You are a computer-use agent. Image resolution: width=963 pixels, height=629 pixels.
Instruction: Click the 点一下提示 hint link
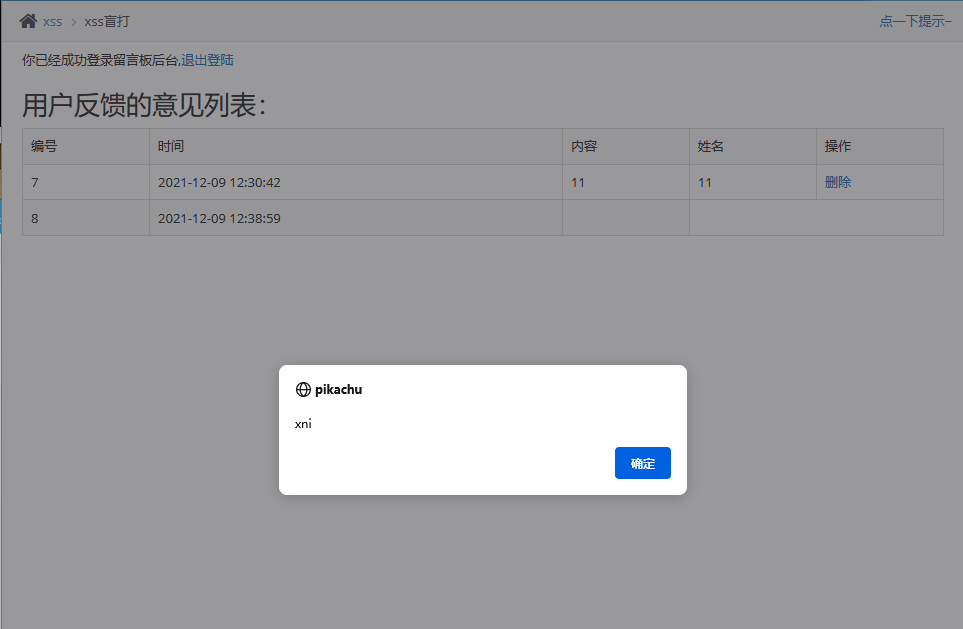[x=915, y=21]
